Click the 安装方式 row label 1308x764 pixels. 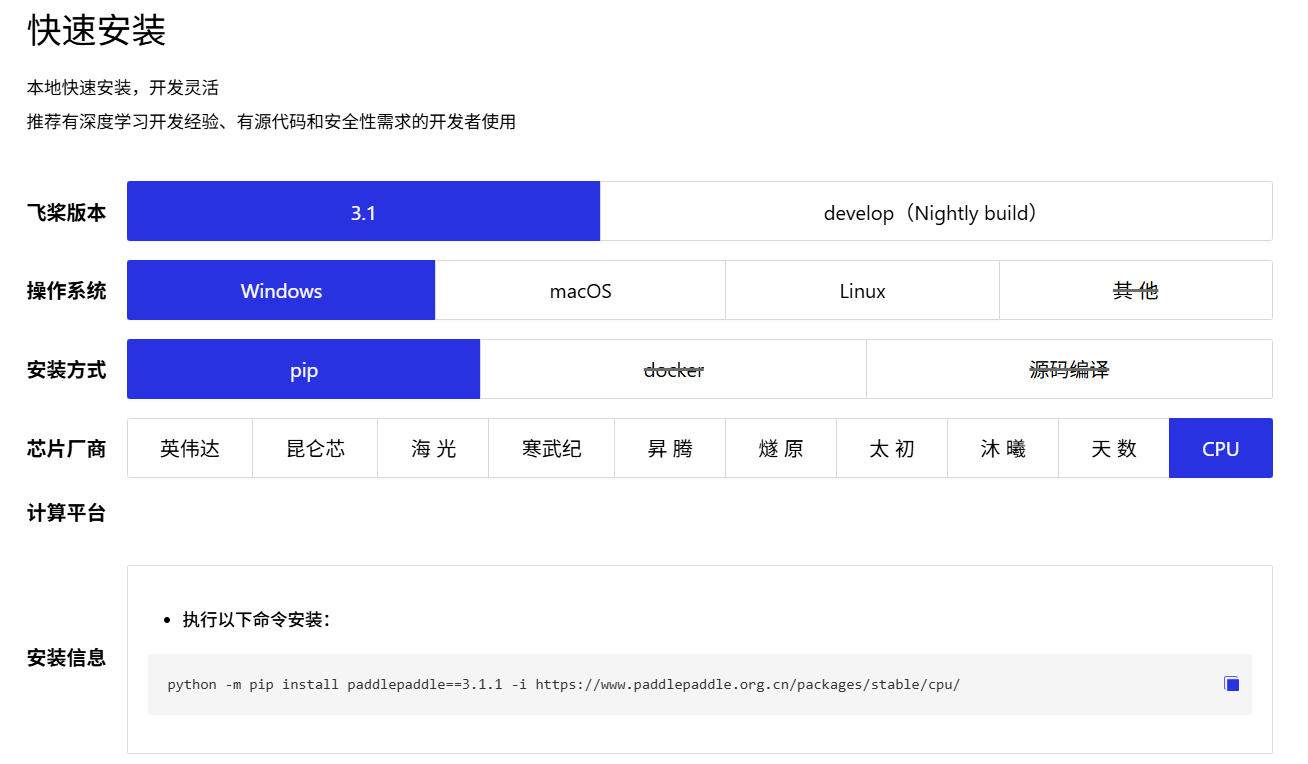tap(66, 370)
